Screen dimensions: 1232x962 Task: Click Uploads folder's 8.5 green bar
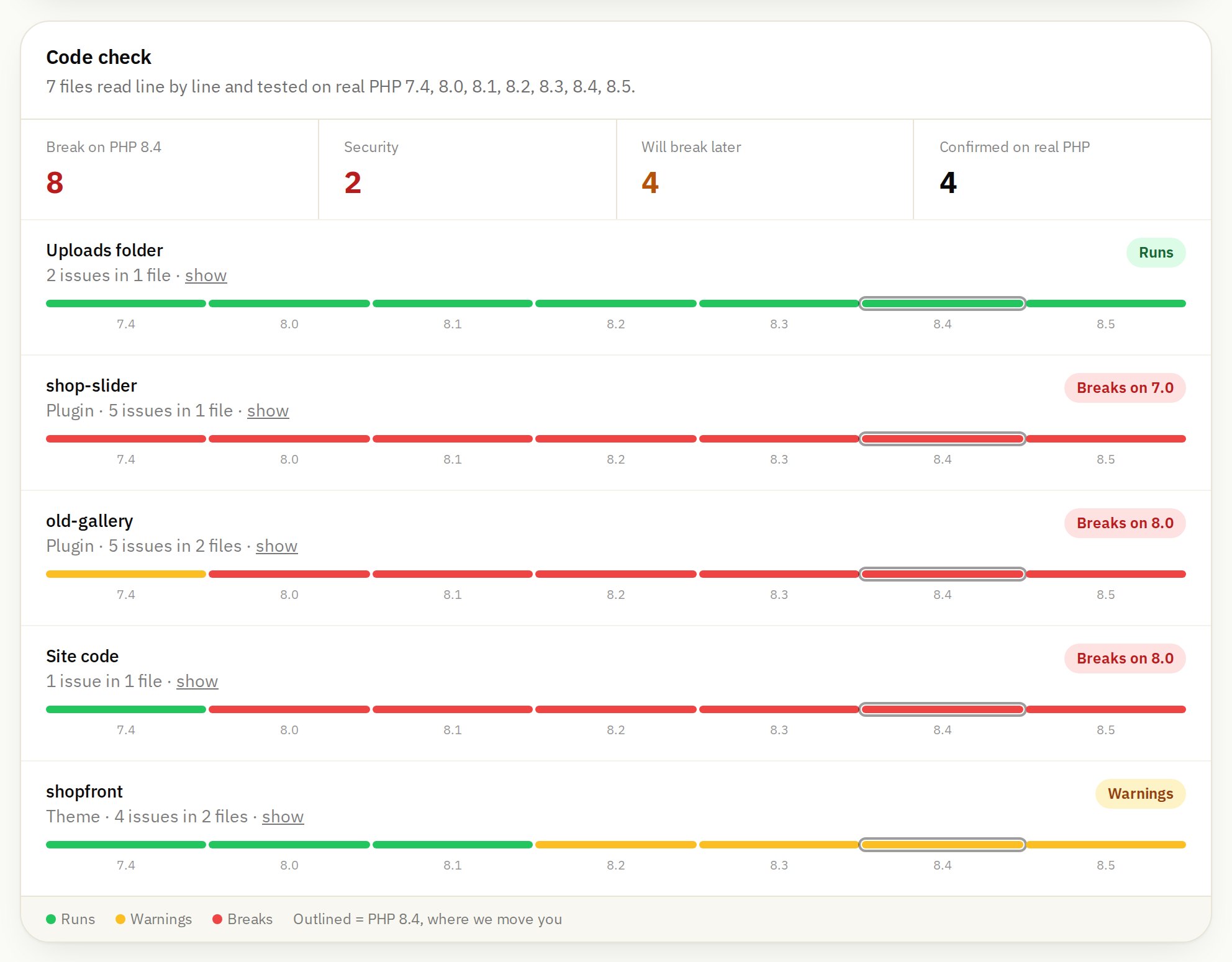click(x=1106, y=303)
